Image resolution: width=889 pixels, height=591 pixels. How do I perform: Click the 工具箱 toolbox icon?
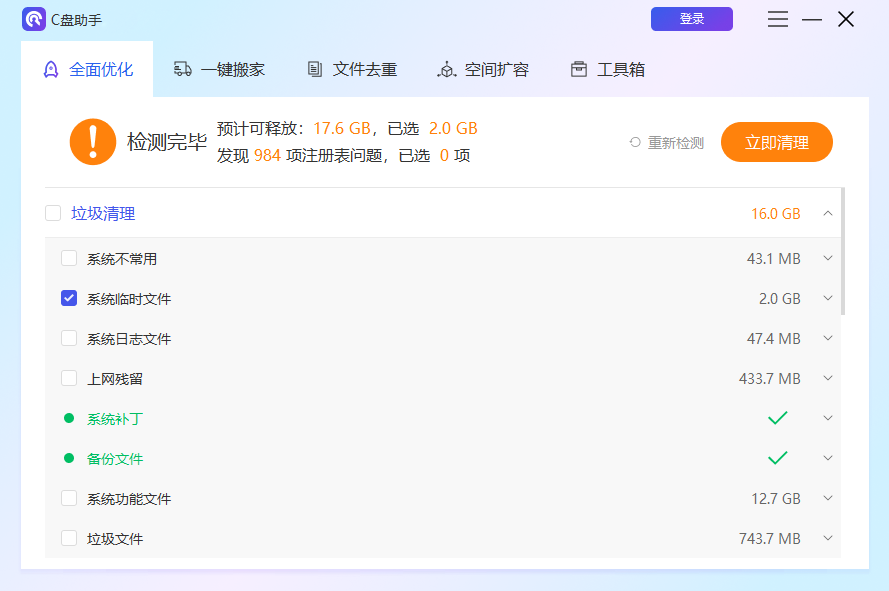pos(578,69)
